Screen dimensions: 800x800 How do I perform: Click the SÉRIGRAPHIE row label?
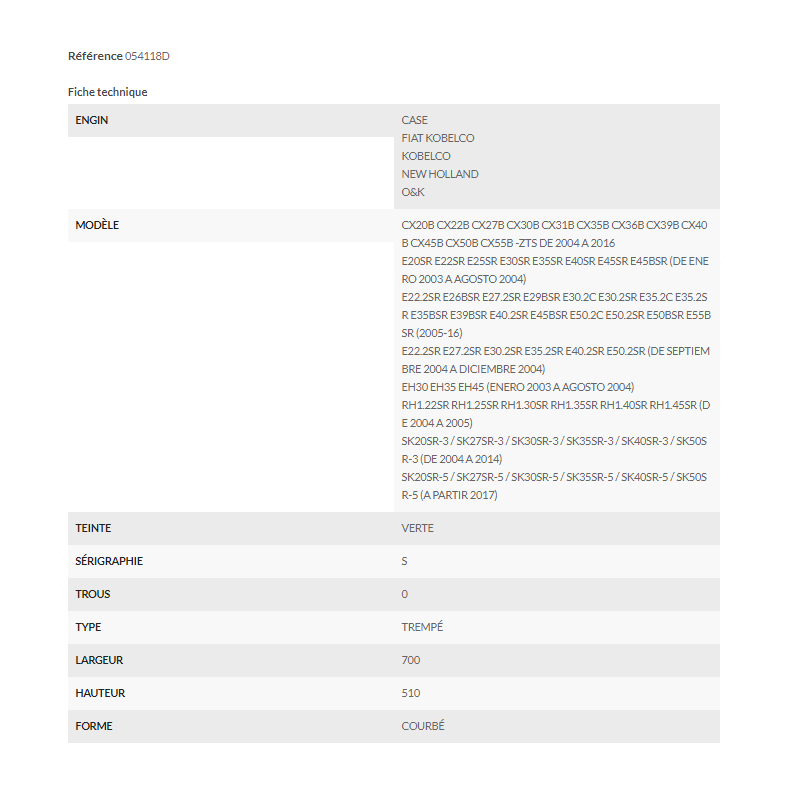109,561
